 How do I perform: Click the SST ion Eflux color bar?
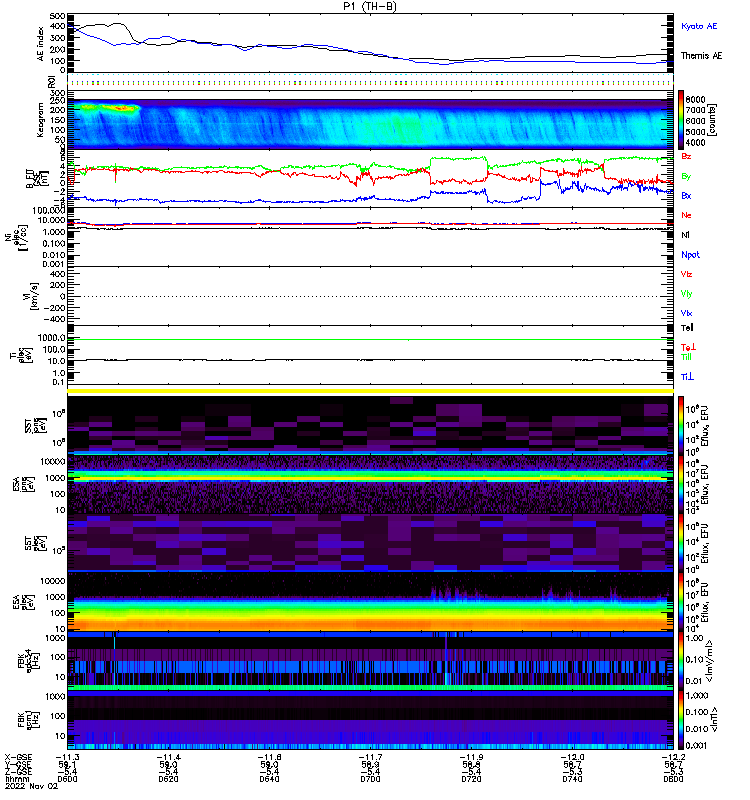click(x=681, y=426)
